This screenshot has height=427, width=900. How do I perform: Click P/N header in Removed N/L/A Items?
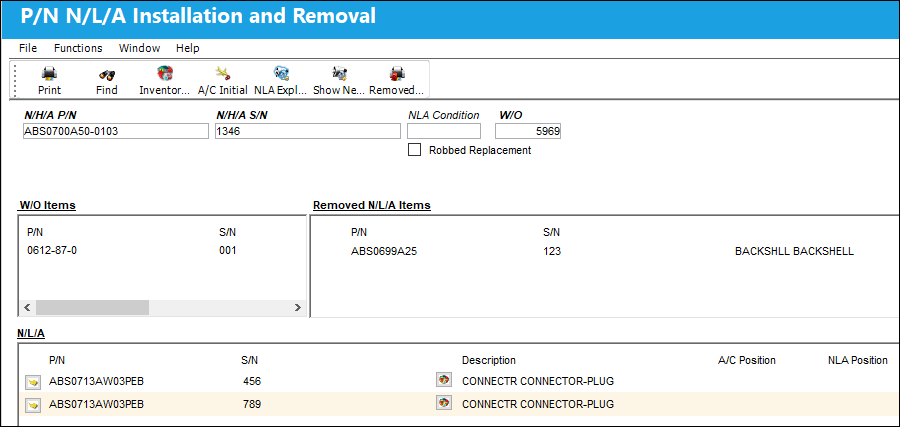[359, 232]
